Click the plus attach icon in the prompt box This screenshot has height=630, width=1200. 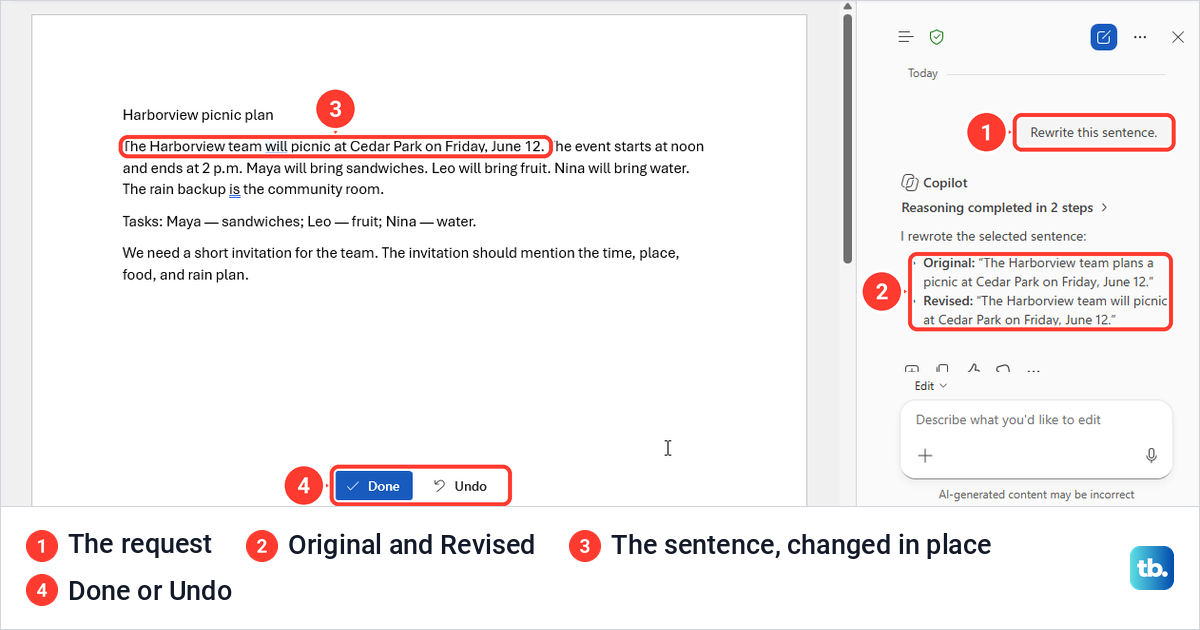(925, 456)
